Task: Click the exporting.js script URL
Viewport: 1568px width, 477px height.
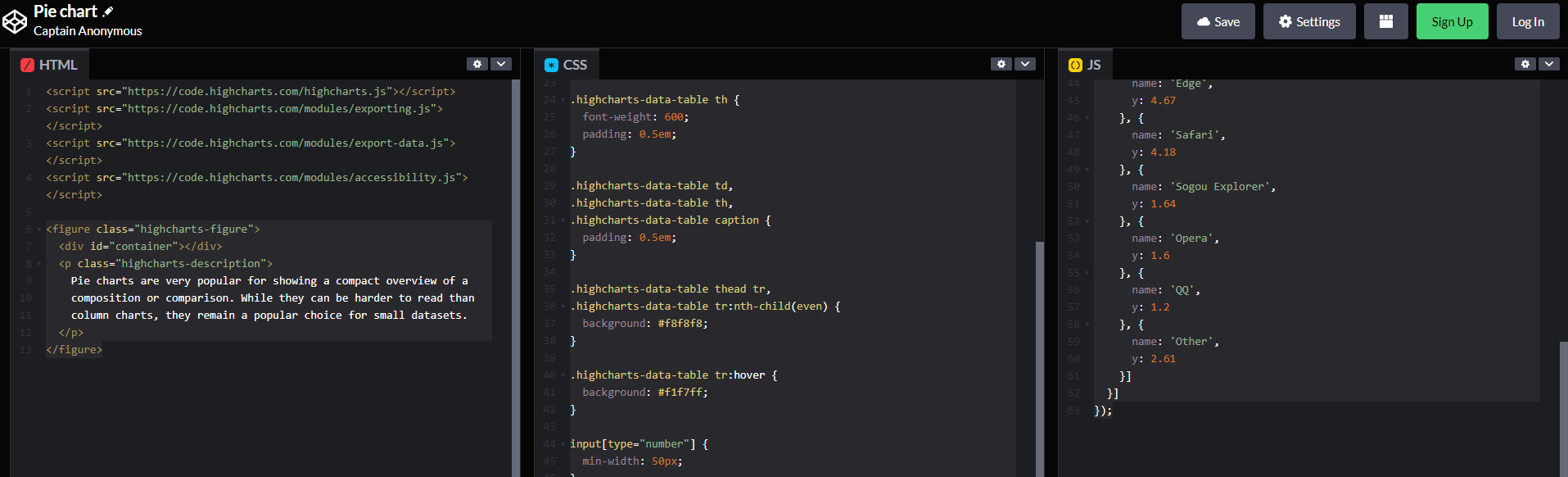Action: [278, 109]
